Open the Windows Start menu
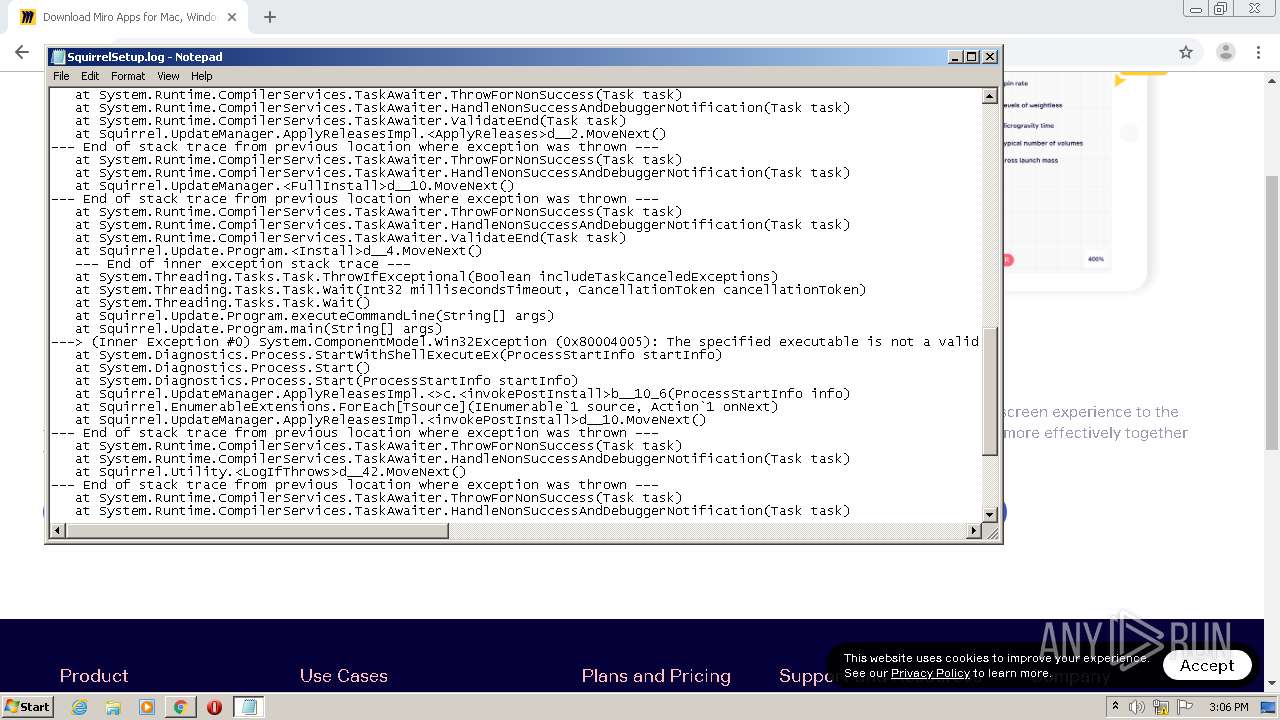The image size is (1280, 720). coord(27,706)
